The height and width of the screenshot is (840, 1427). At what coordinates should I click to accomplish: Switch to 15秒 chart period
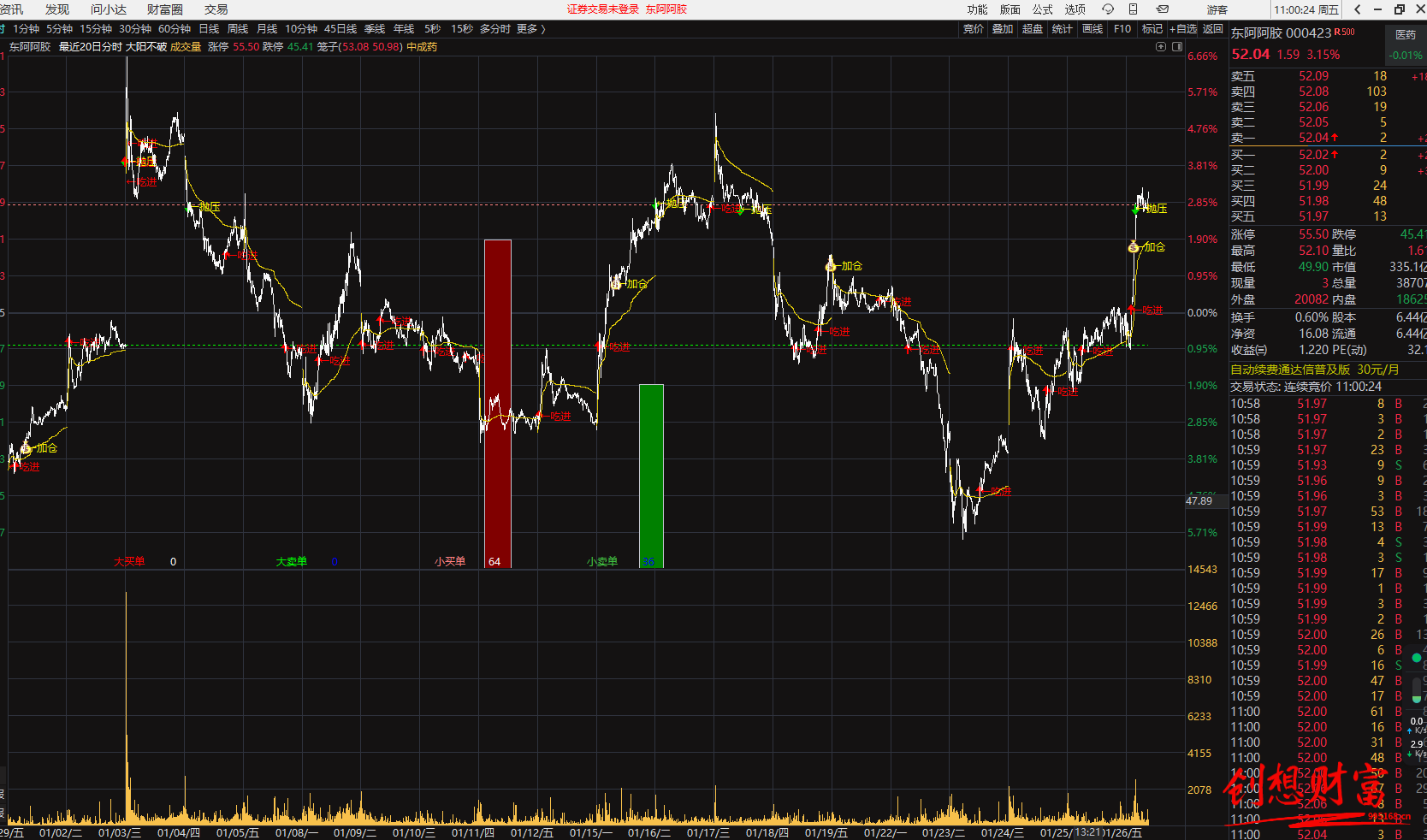coord(462,29)
